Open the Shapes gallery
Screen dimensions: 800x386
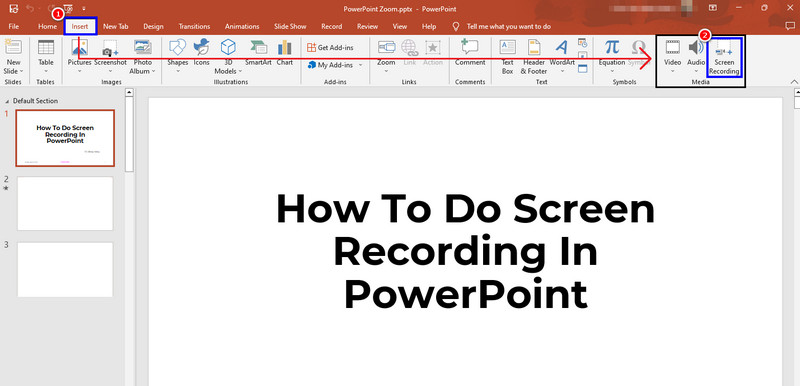coord(178,56)
